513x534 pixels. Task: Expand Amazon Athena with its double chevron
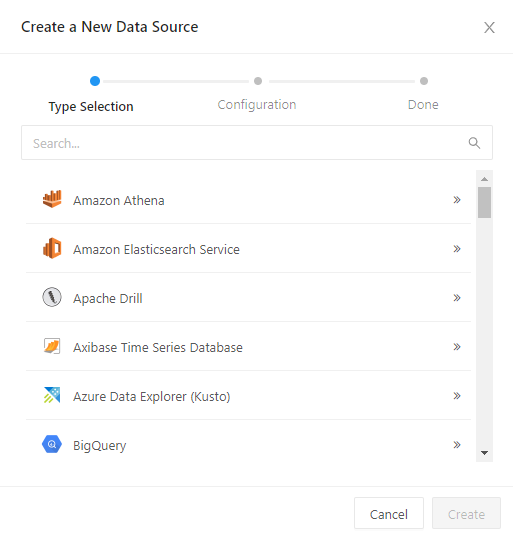(457, 200)
